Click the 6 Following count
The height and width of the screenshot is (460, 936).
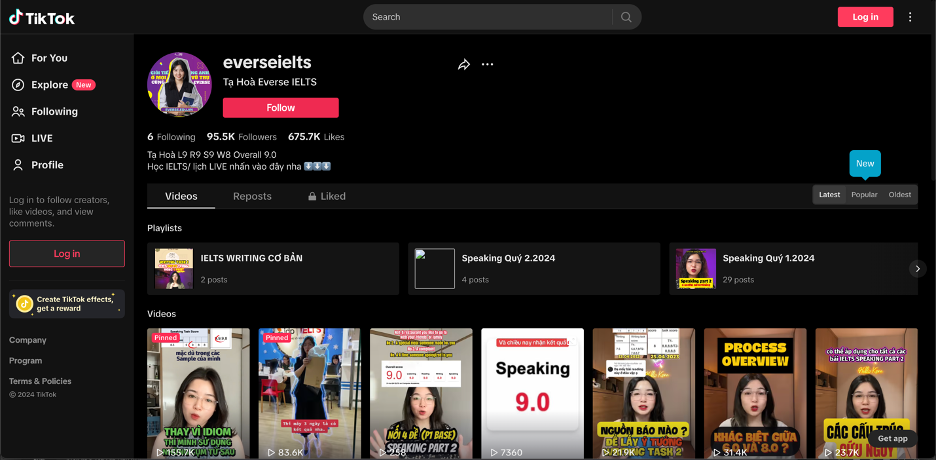point(171,137)
